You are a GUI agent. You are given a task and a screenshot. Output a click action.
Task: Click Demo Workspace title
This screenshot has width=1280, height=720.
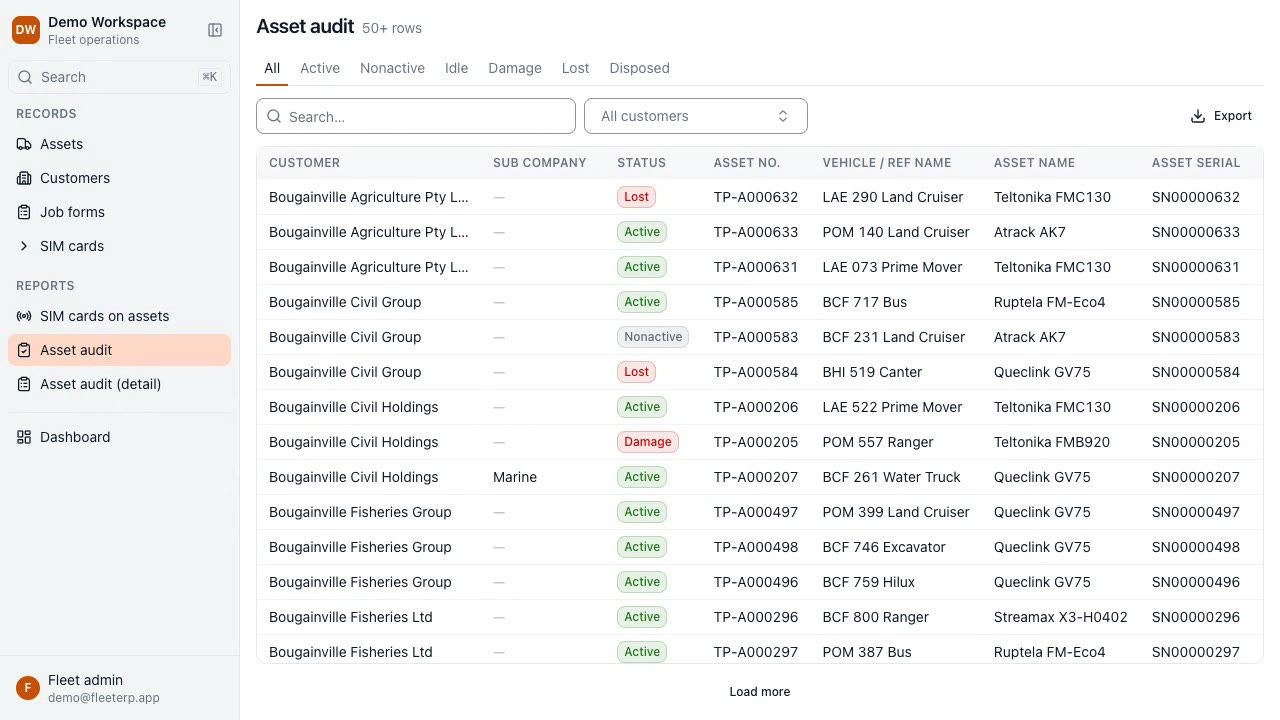[107, 22]
